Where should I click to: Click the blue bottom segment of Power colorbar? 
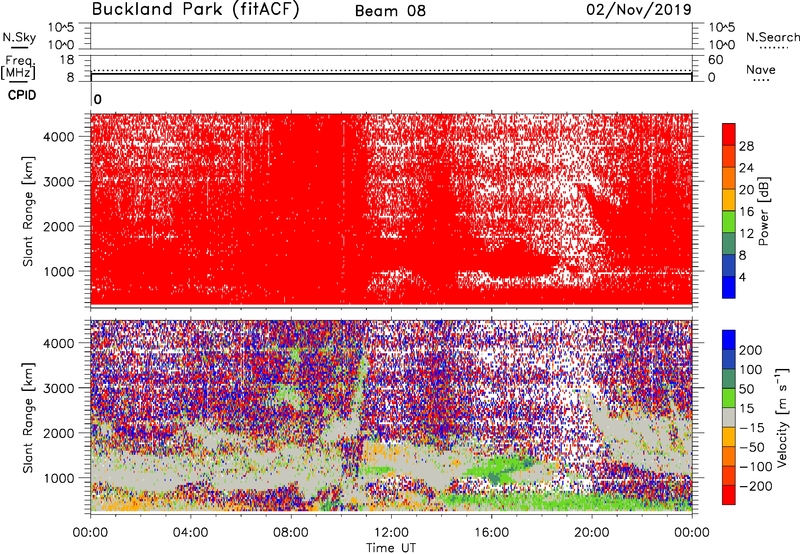(x=729, y=287)
